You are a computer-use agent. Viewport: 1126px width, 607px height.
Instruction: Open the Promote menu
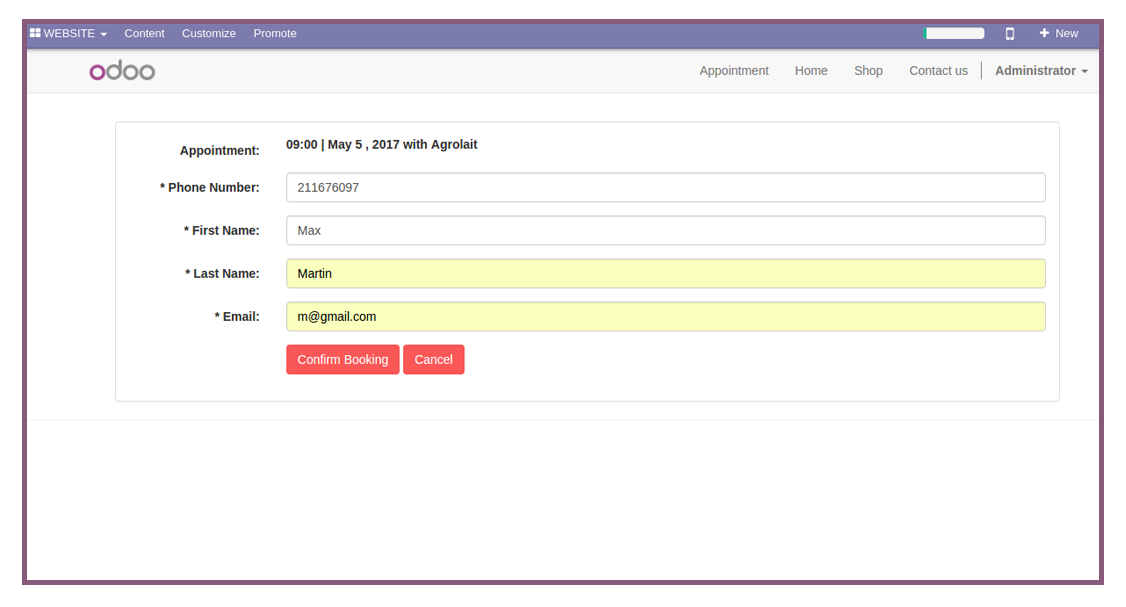tap(275, 34)
